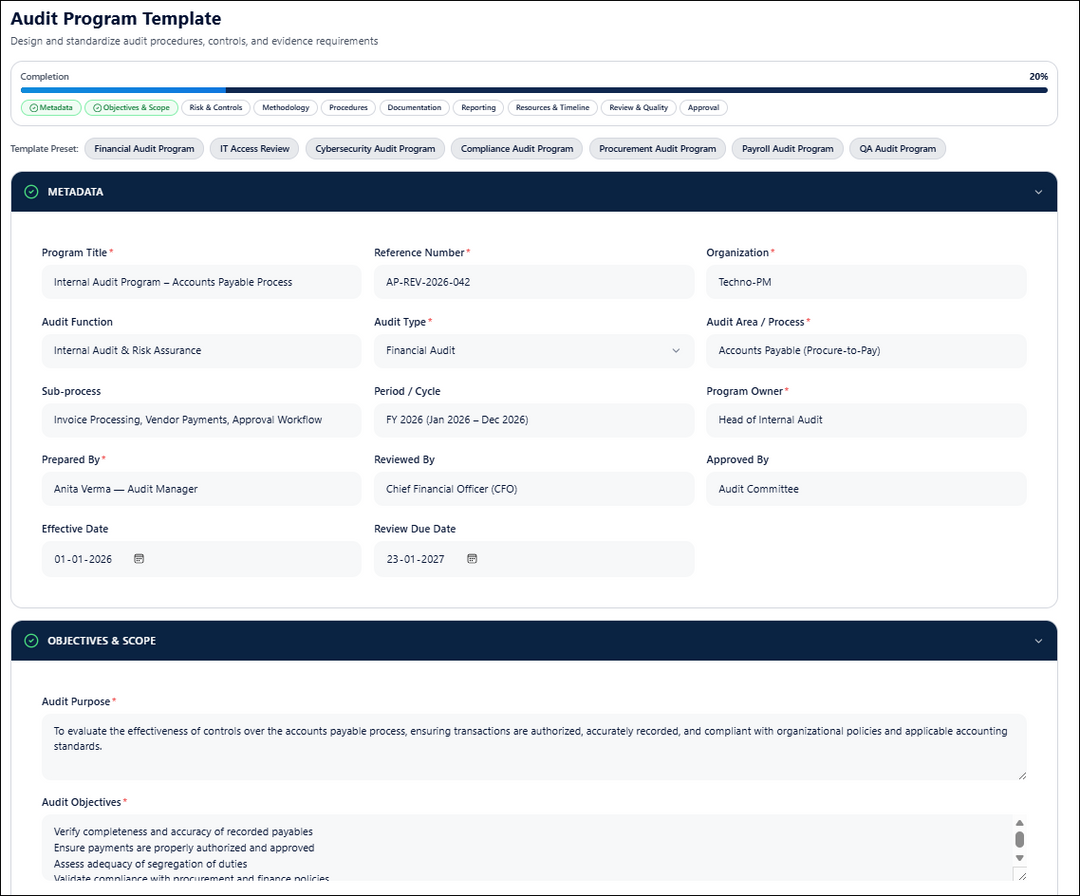
Task: Edit the Period / Cycle field
Action: [534, 419]
